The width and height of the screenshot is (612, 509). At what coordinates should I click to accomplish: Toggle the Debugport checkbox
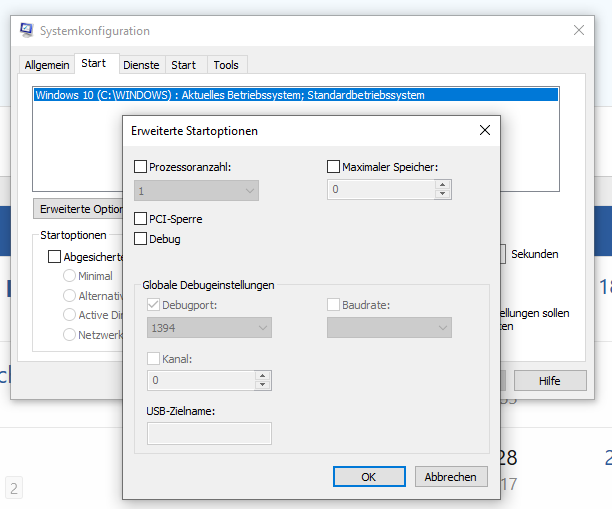pyautogui.click(x=153, y=304)
